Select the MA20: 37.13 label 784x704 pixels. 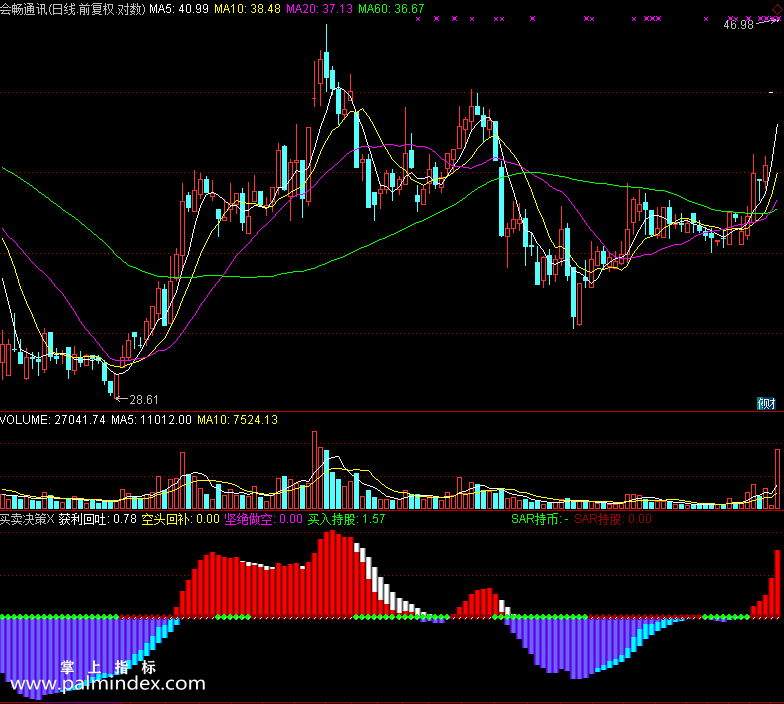(x=319, y=9)
